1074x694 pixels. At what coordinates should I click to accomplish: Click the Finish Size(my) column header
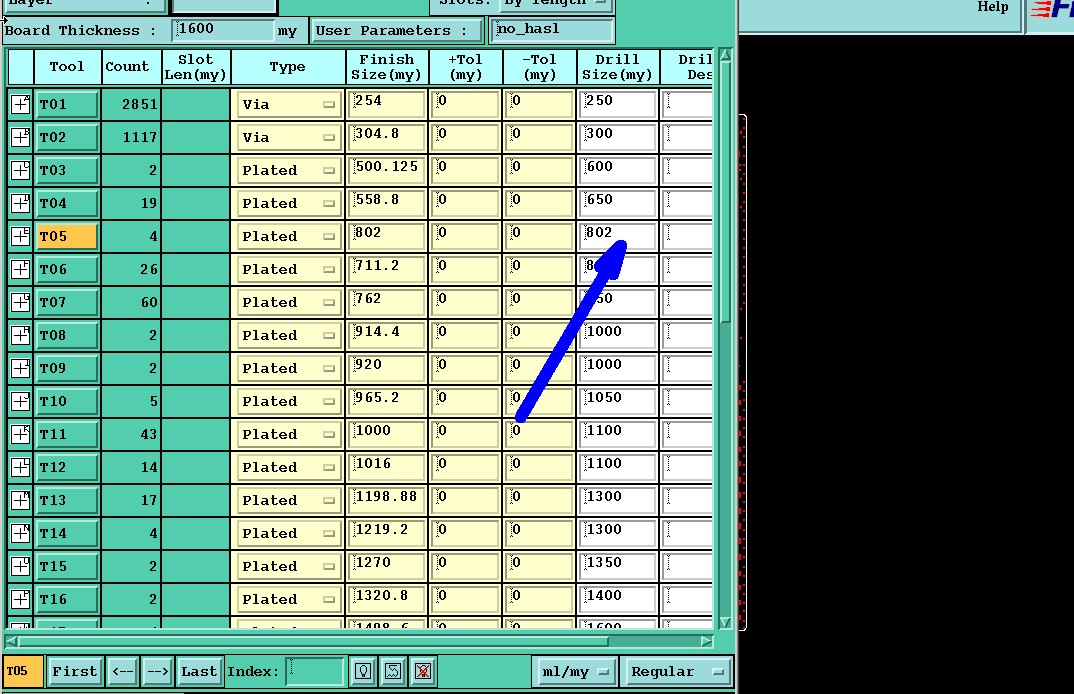coord(387,67)
